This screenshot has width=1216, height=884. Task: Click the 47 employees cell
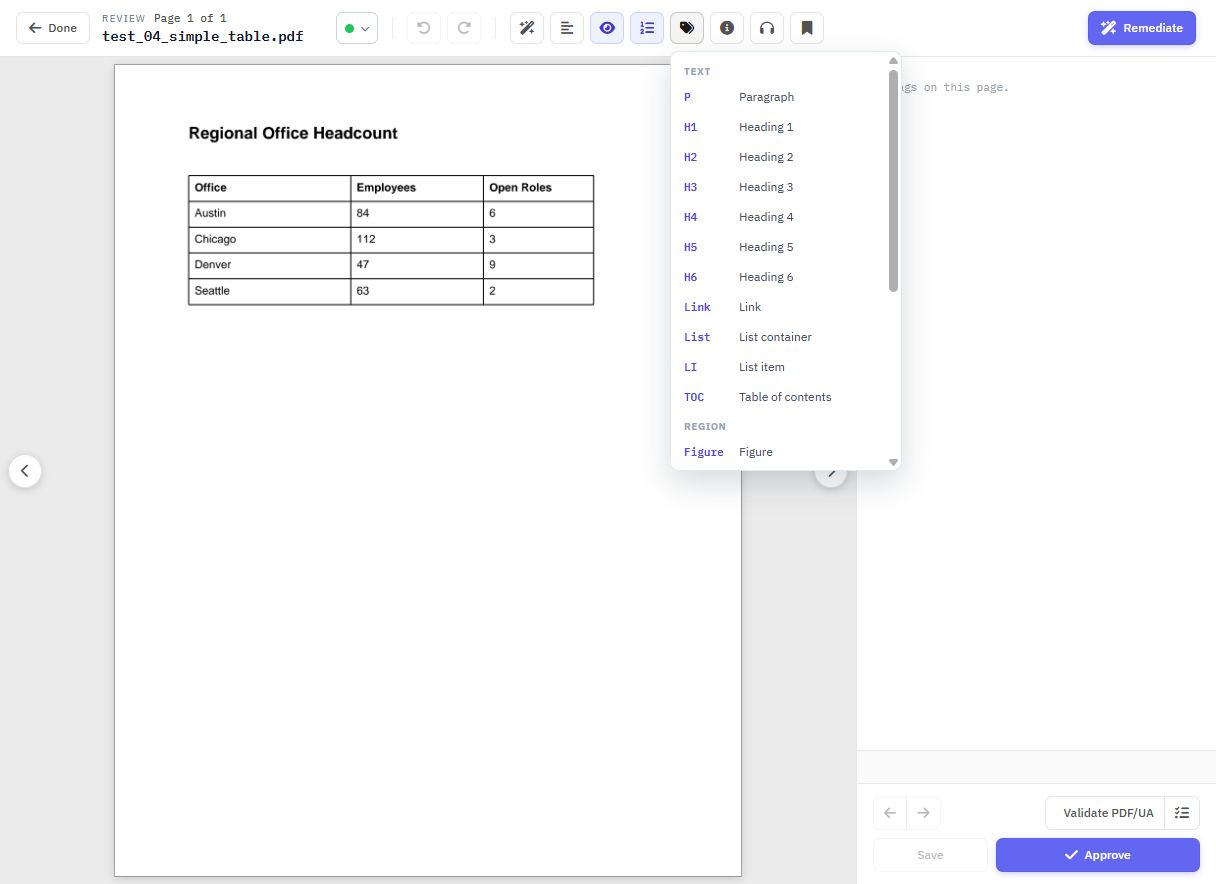pyautogui.click(x=417, y=266)
